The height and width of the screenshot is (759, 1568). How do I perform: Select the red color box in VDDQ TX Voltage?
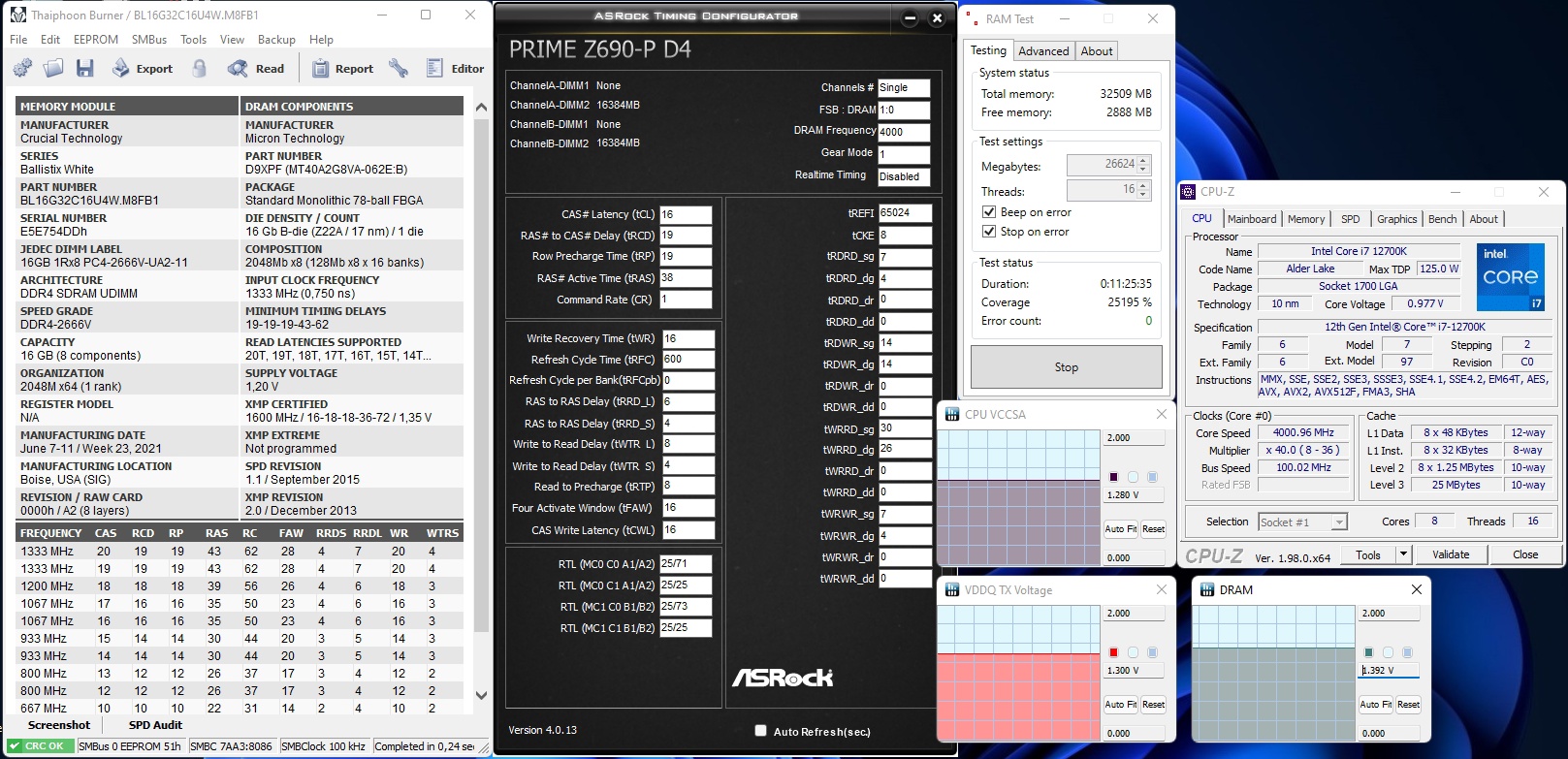[x=1113, y=652]
